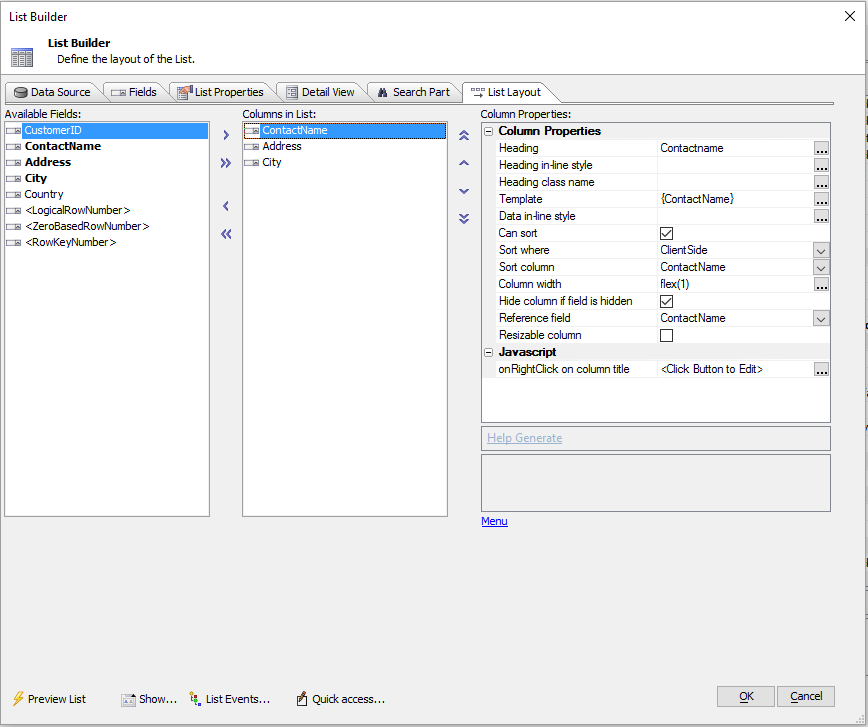Click the Preview List lightning icon

[18, 699]
